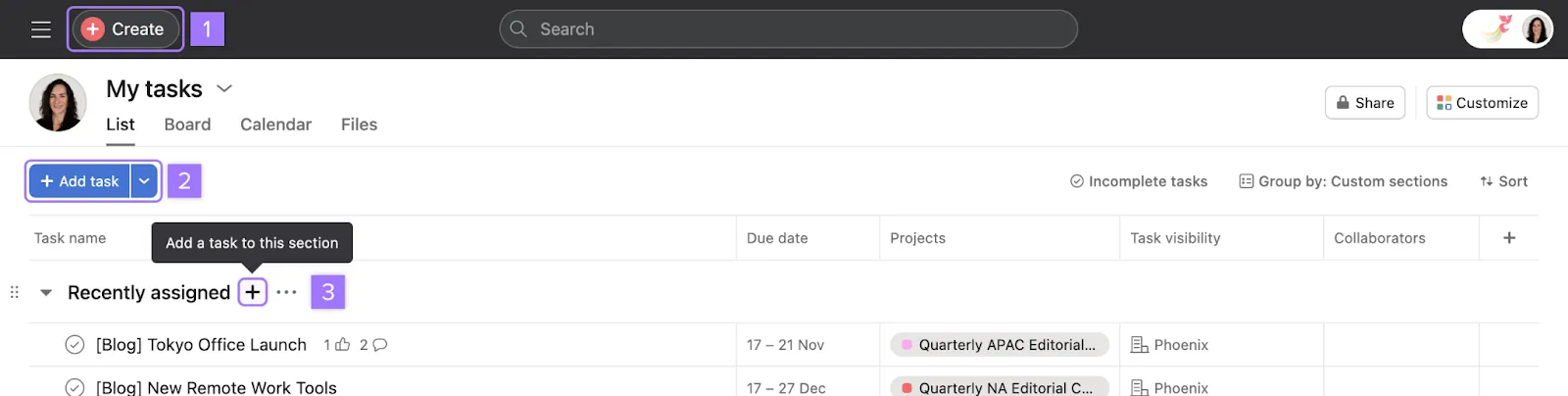The image size is (1568, 396).
Task: Open the profile avatar in top right
Action: pyautogui.click(x=1536, y=29)
